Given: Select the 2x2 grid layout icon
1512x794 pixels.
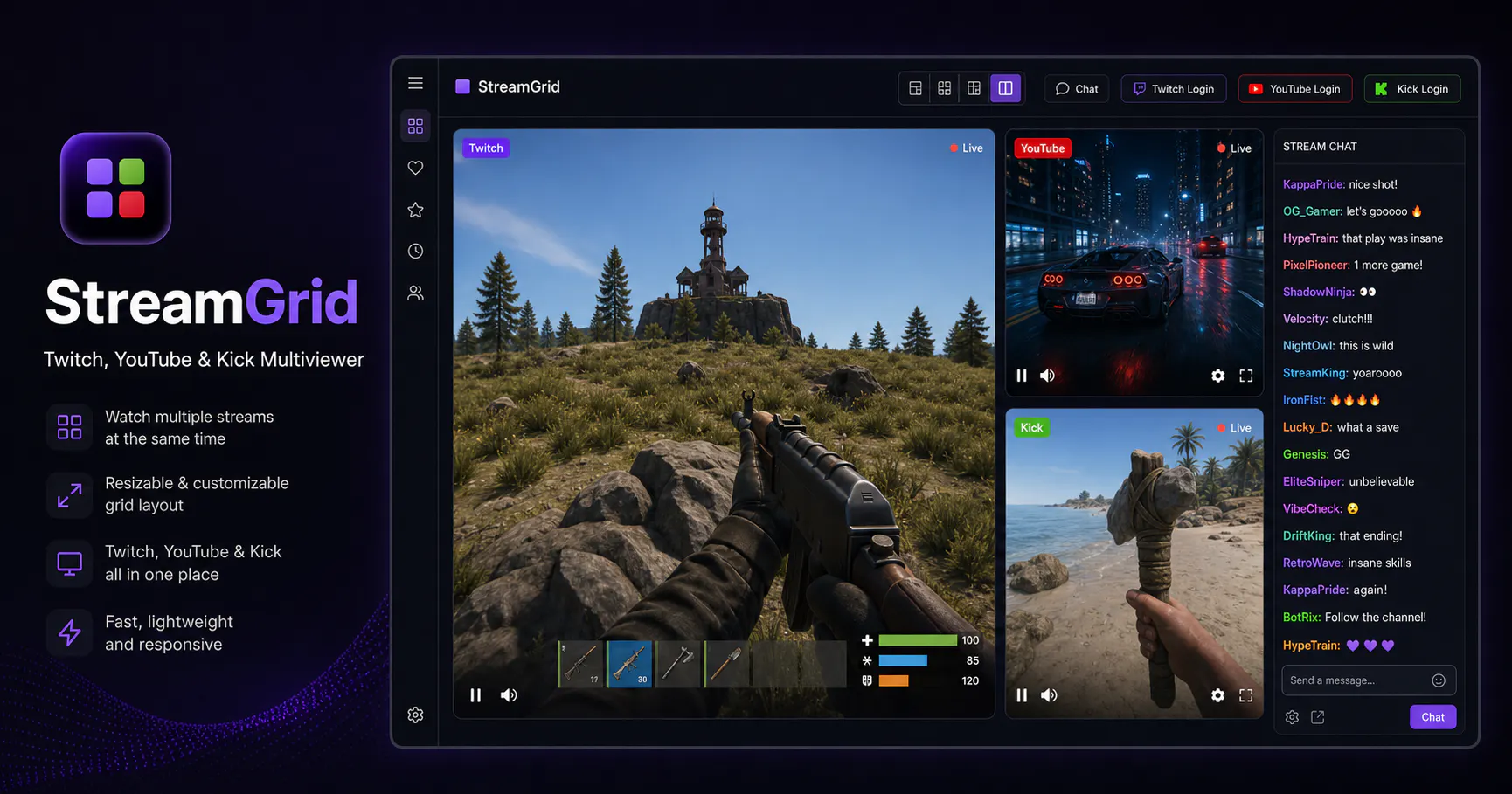Looking at the screenshot, I should pyautogui.click(x=945, y=88).
